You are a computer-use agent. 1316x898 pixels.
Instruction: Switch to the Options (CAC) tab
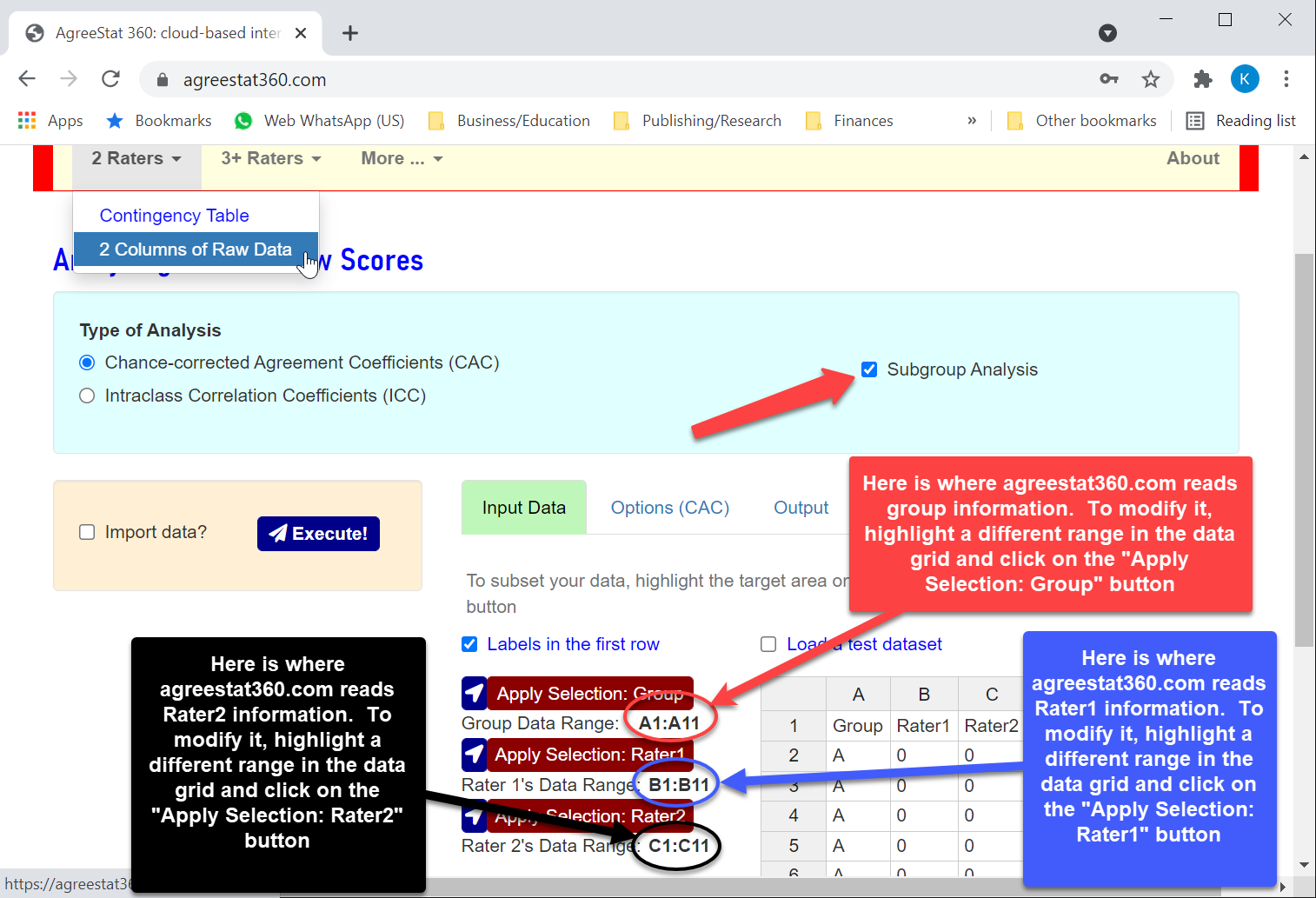pos(670,508)
